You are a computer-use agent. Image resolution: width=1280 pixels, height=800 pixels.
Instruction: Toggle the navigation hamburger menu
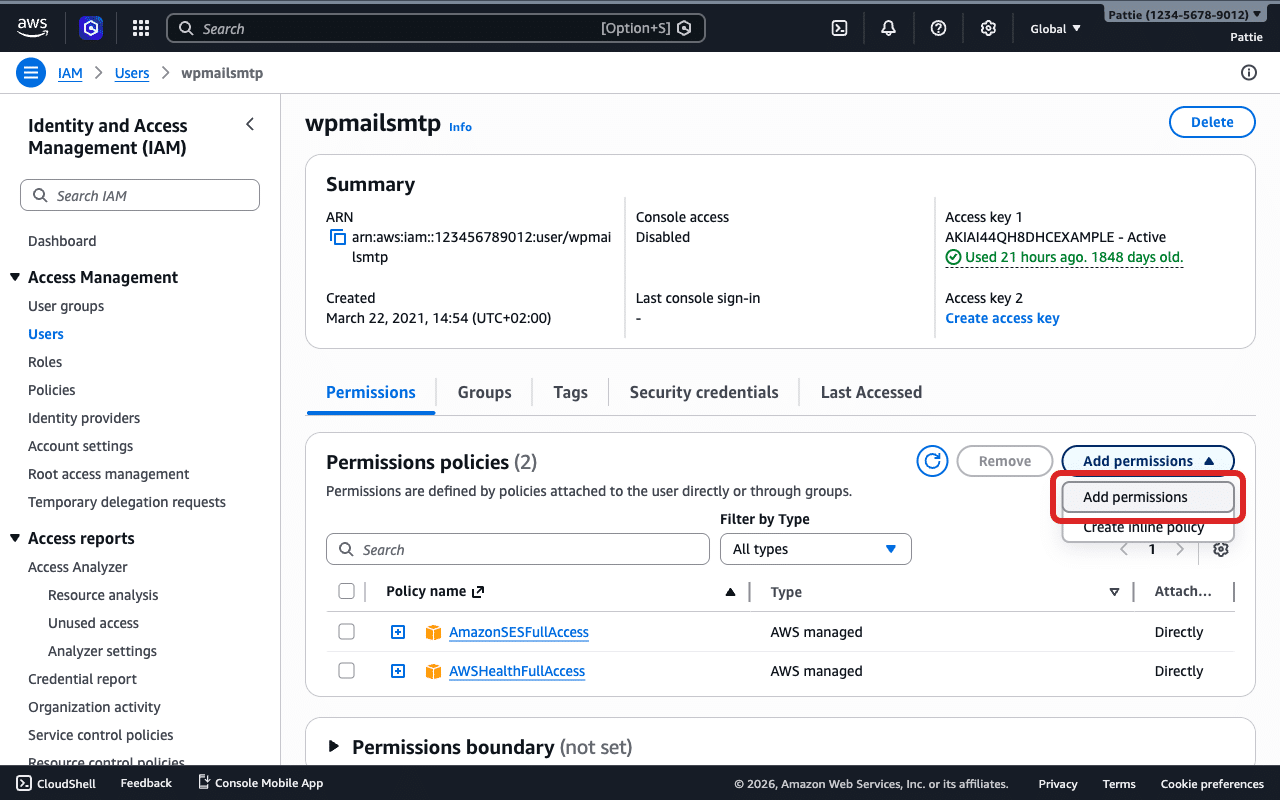[x=31, y=73]
